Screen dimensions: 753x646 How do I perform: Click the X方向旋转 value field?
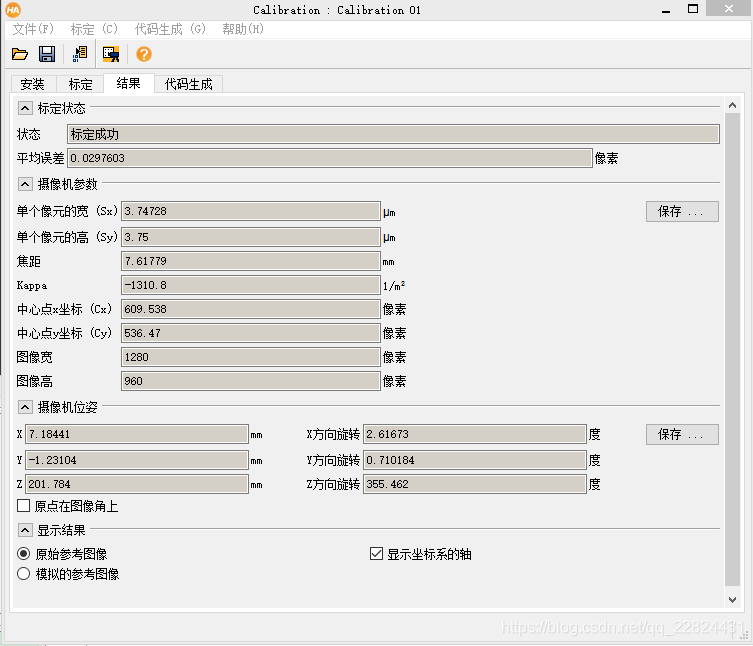click(475, 434)
